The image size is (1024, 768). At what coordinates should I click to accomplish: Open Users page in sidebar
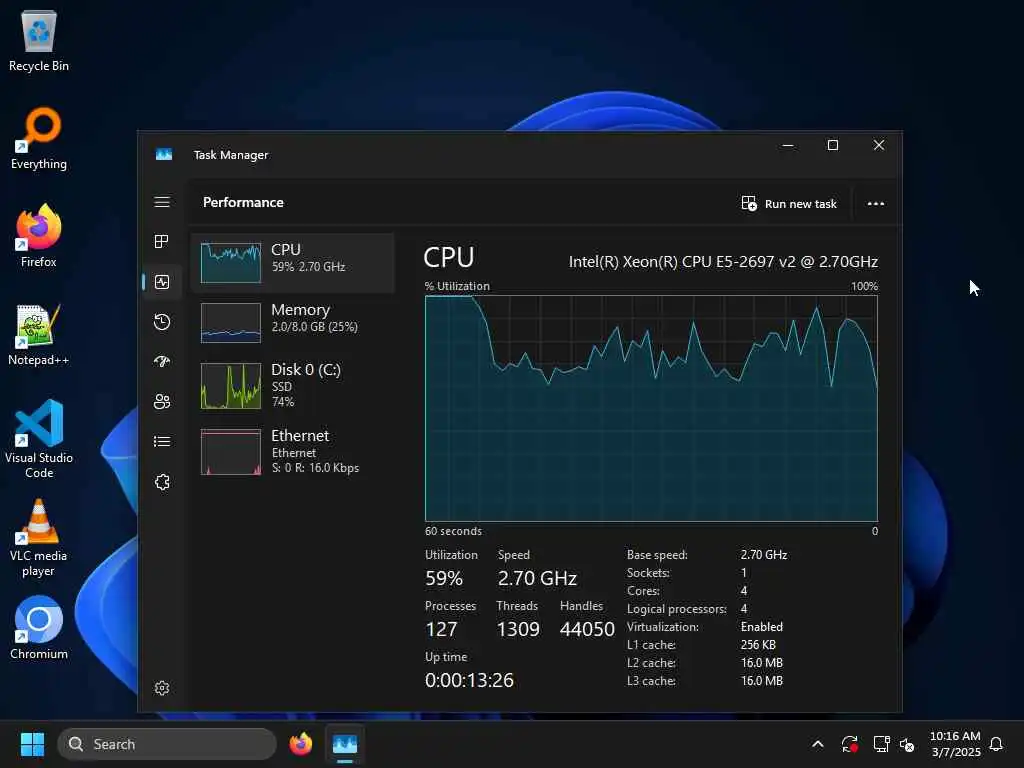point(162,402)
